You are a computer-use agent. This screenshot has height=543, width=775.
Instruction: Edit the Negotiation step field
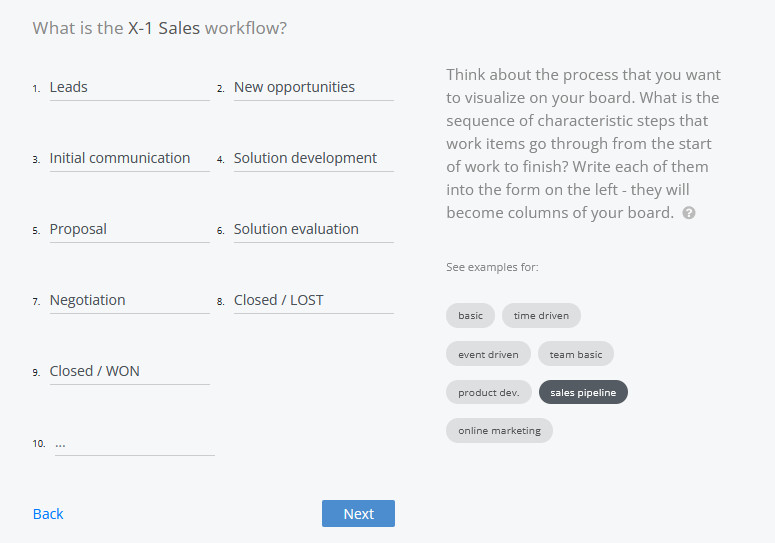coord(129,301)
